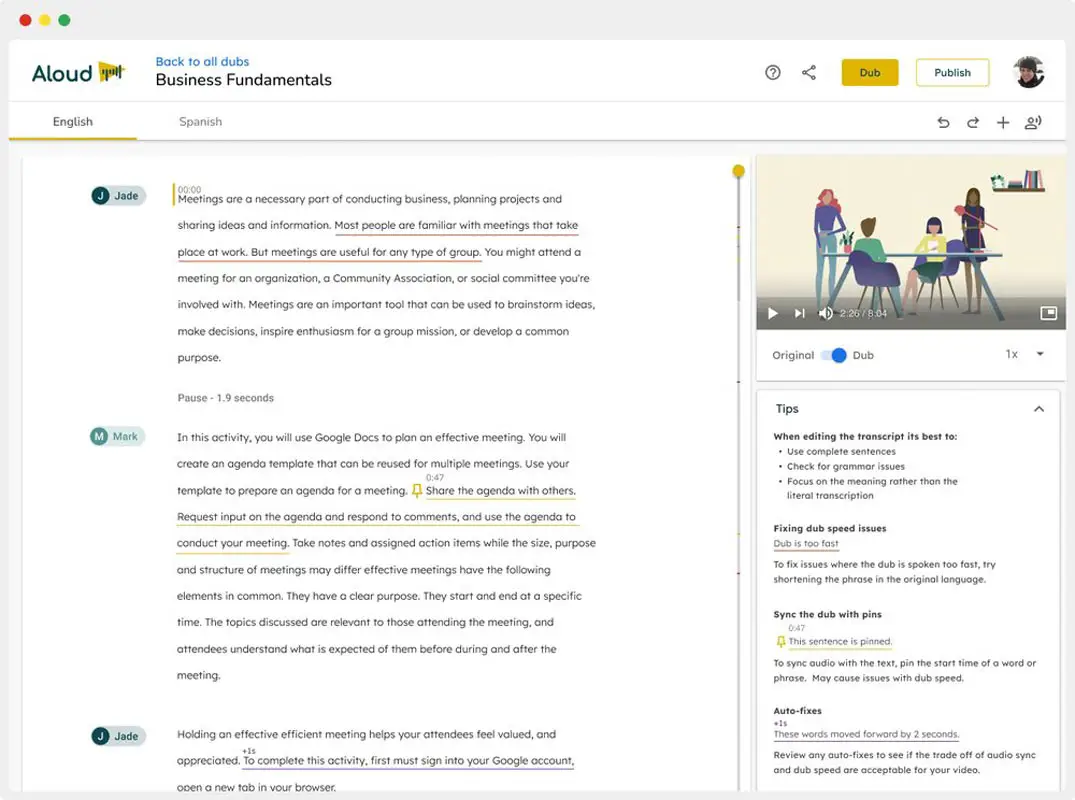Collapse the Tips panel chevron
The height and width of the screenshot is (800, 1075).
coord(1039,409)
